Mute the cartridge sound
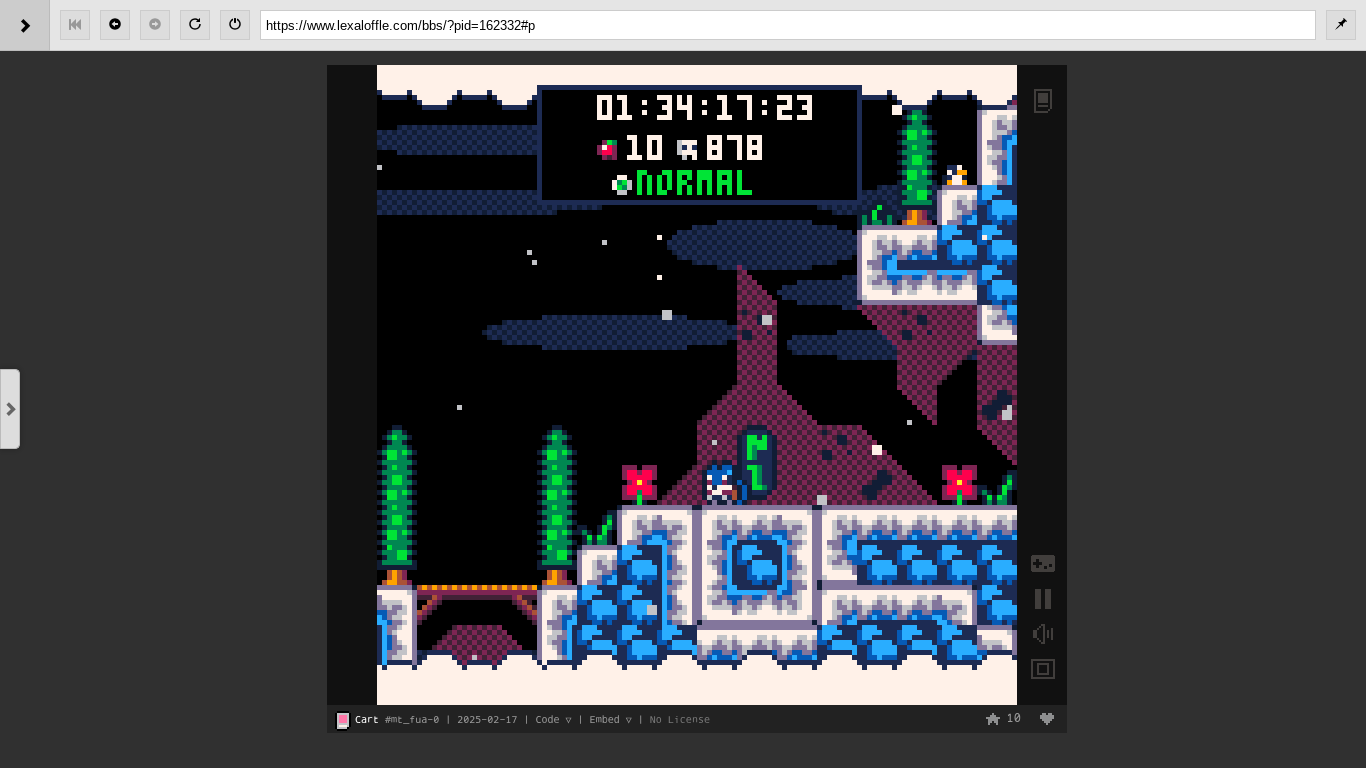This screenshot has width=1366, height=768. point(1043,634)
